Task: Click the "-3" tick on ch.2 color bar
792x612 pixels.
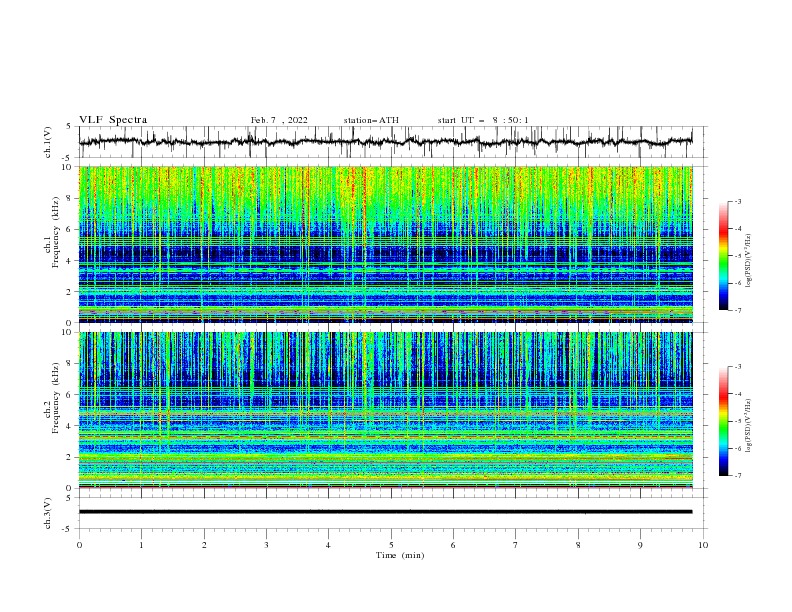Action: [737, 367]
